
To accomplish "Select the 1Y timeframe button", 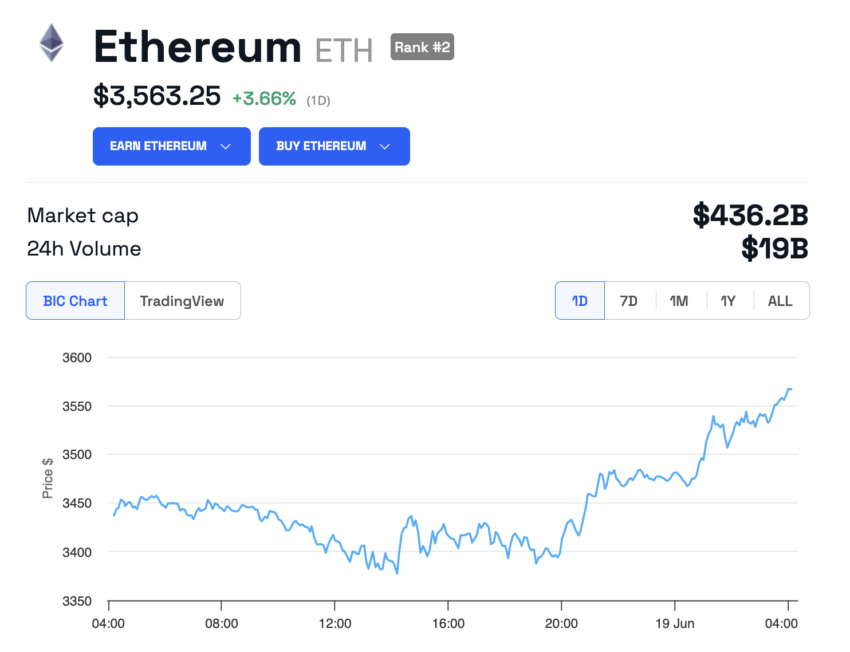I will click(729, 300).
